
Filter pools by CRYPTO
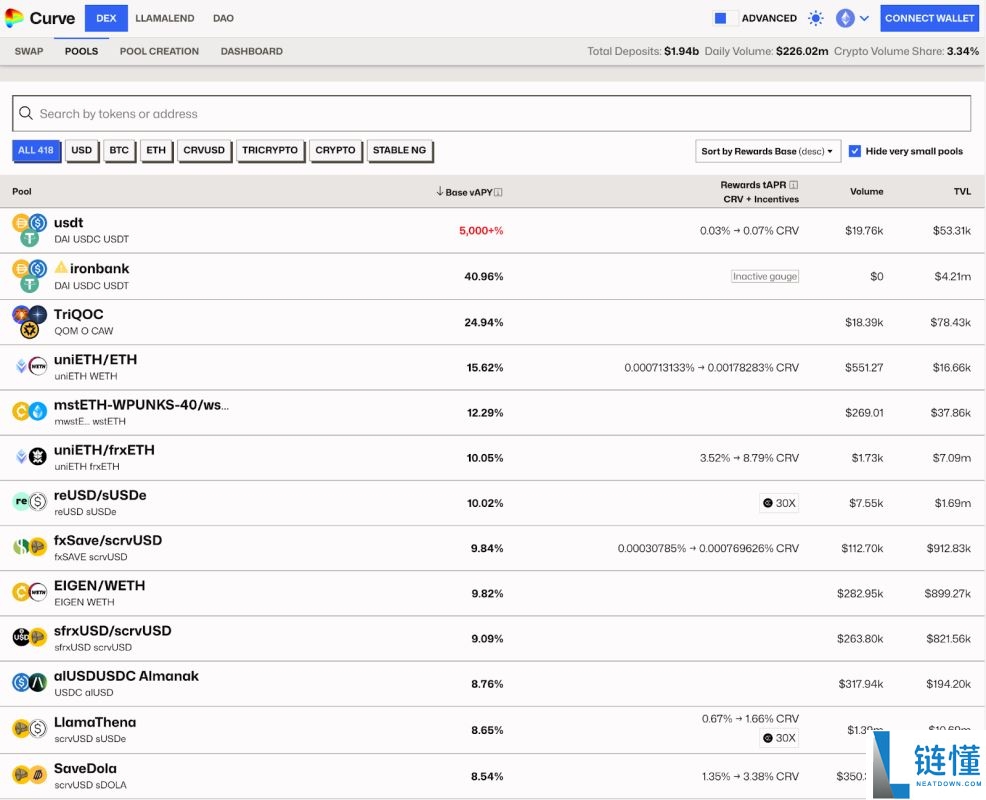pyautogui.click(x=335, y=150)
